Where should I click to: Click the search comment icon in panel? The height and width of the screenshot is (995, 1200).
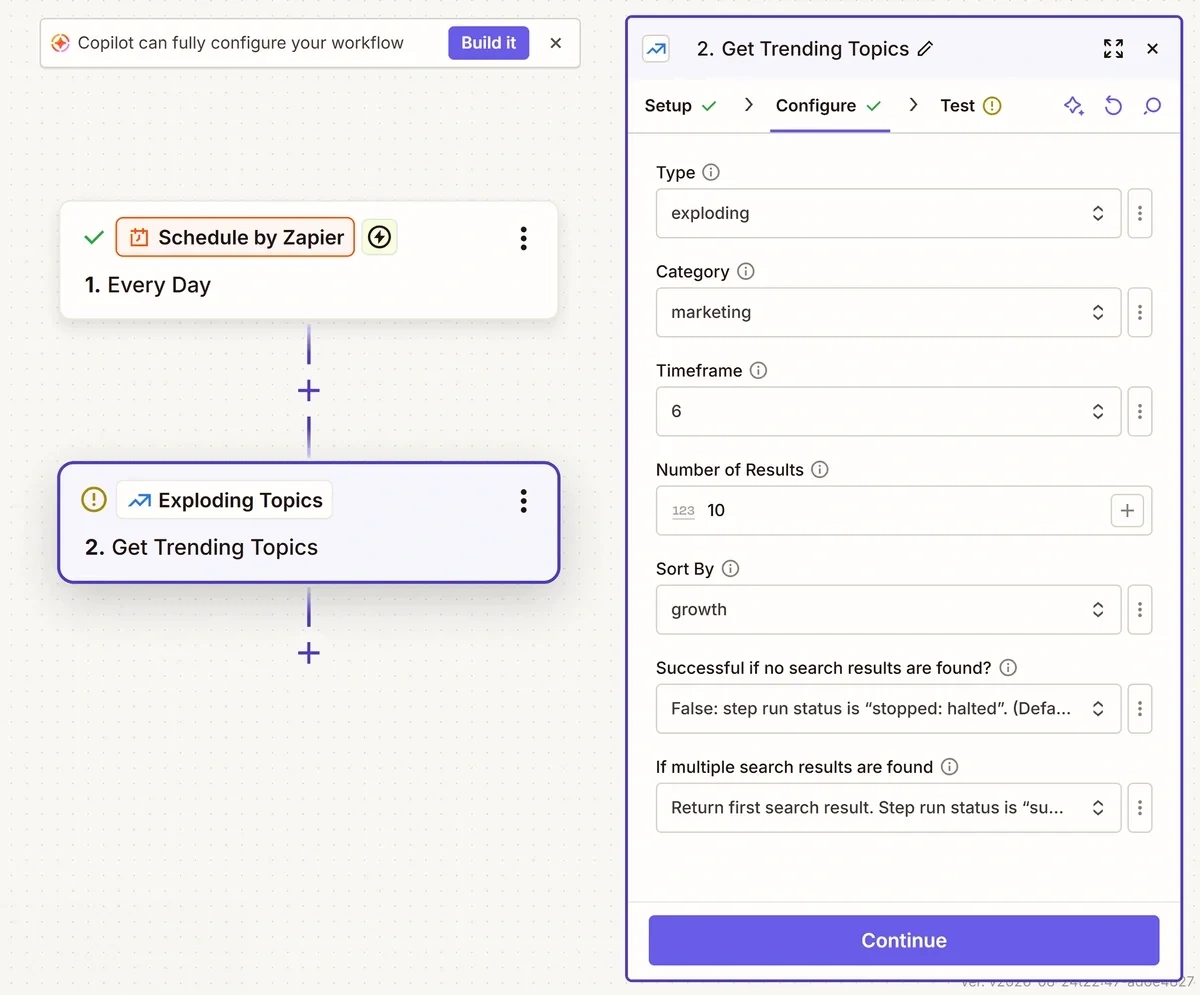click(1152, 106)
